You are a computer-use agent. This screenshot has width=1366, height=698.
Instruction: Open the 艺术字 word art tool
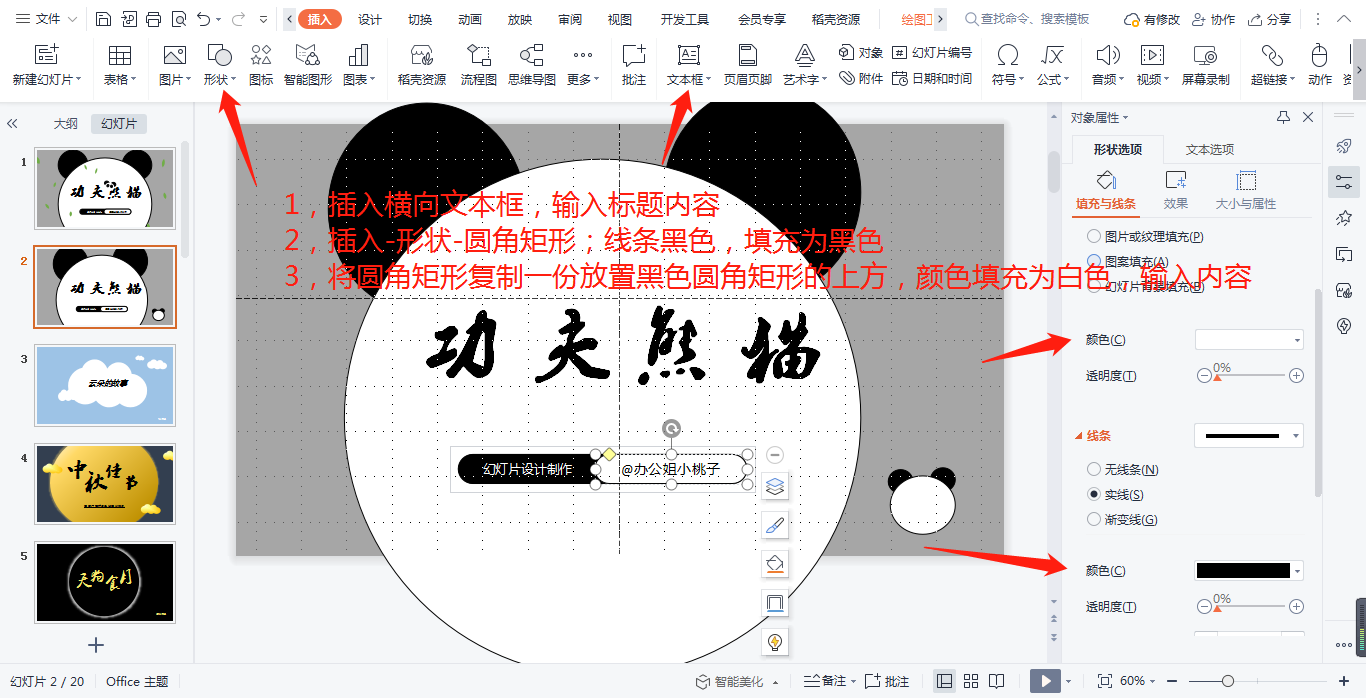point(804,66)
